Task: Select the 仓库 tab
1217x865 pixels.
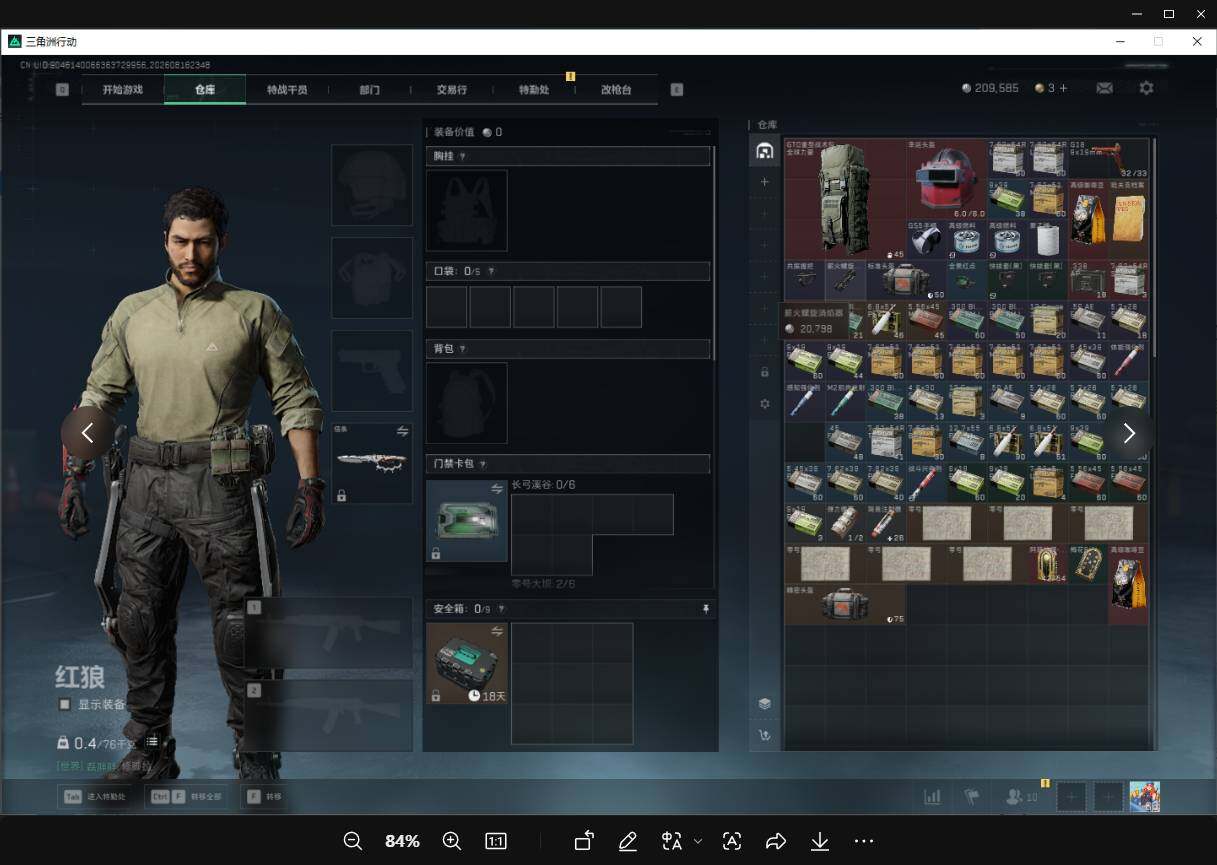Action: [x=205, y=89]
